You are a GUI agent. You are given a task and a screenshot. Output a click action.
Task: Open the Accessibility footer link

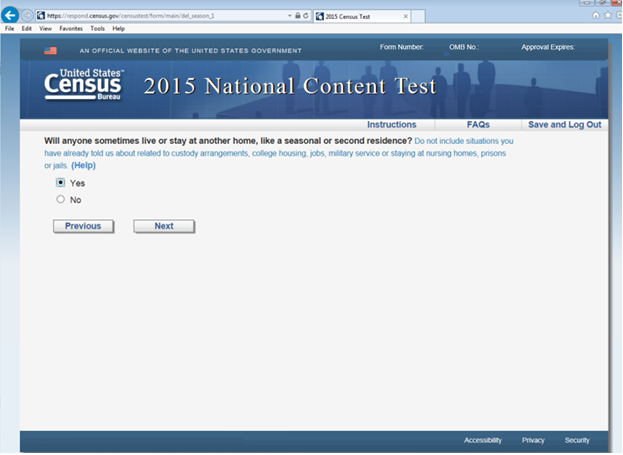(x=483, y=440)
